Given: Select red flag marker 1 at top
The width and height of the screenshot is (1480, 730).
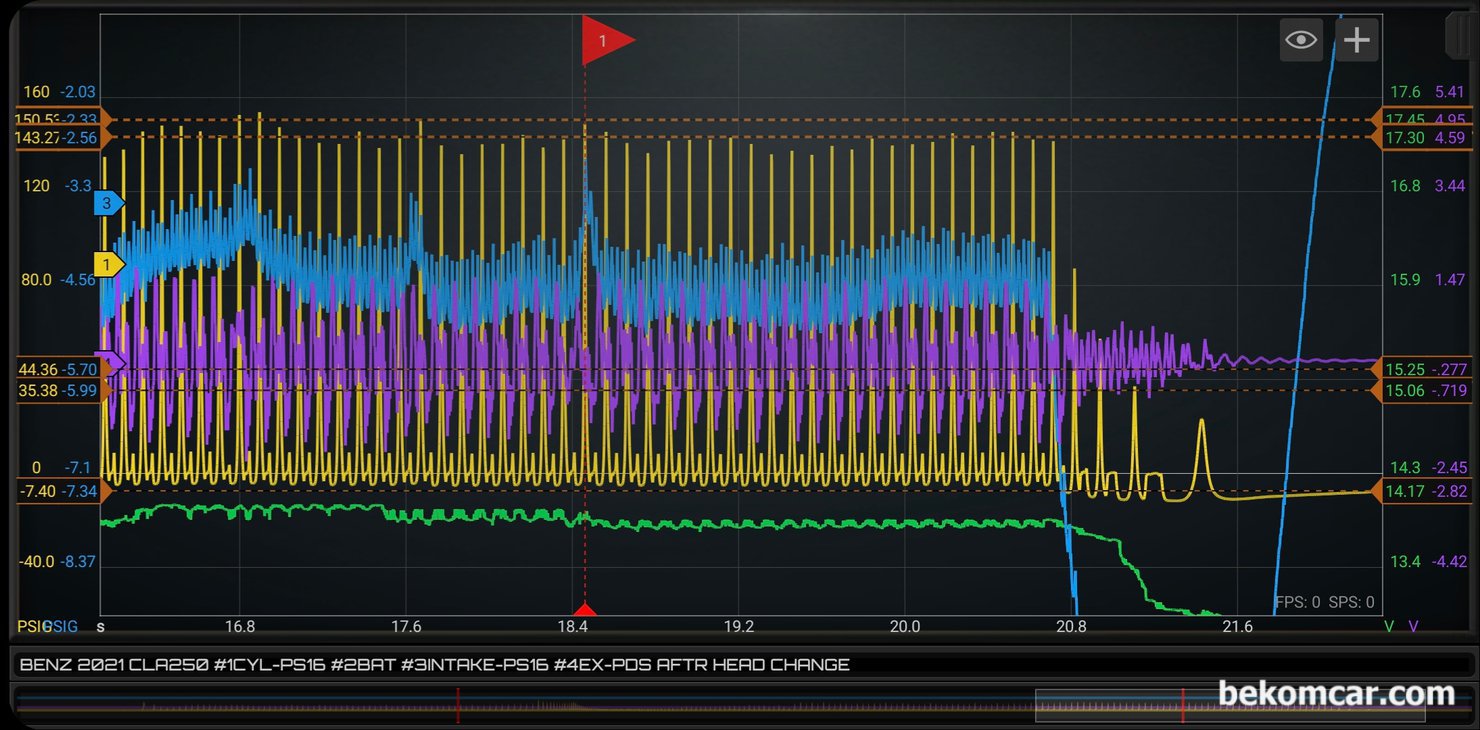Looking at the screenshot, I should coord(607,40).
